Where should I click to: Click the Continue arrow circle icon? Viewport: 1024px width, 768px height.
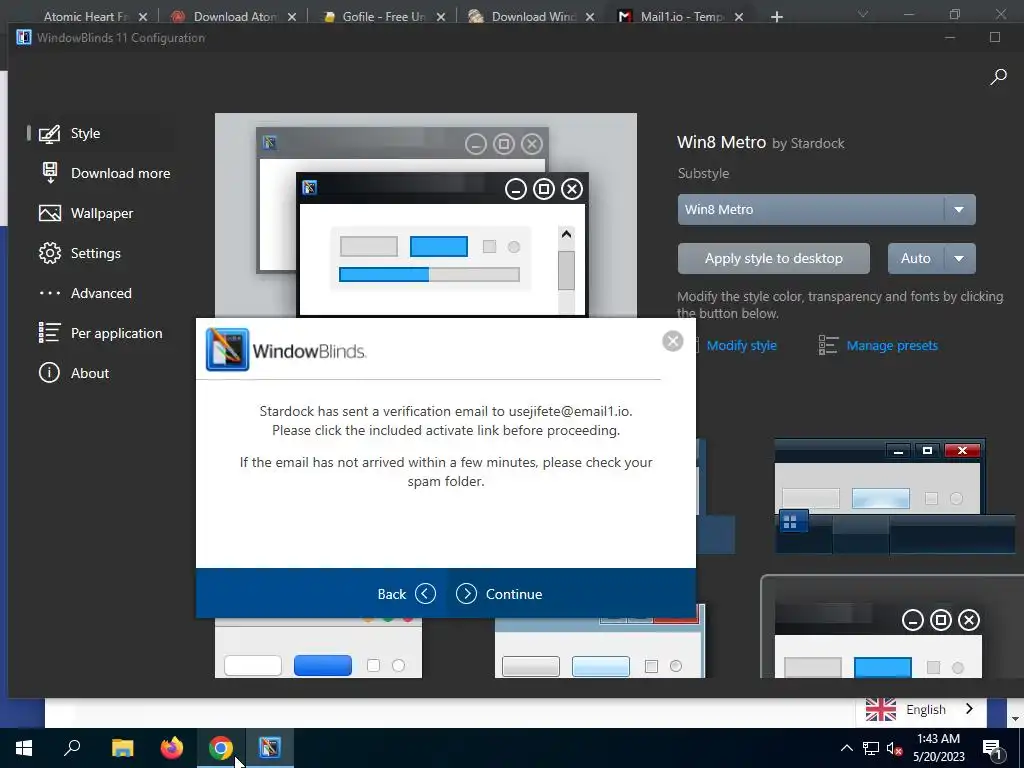466,594
